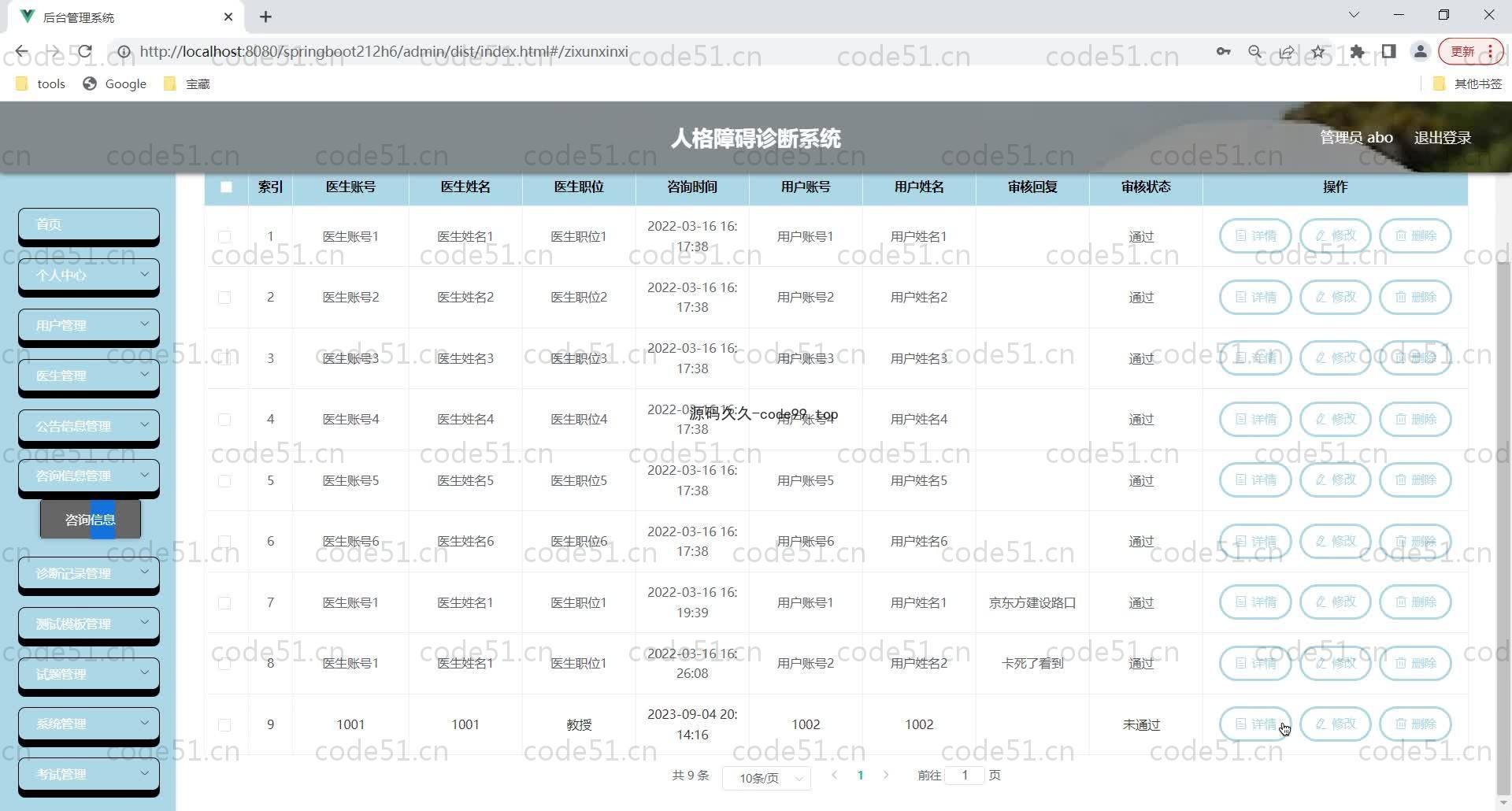Open tab search chevron in title bar
Viewport: 1512px width, 811px height.
click(1354, 15)
